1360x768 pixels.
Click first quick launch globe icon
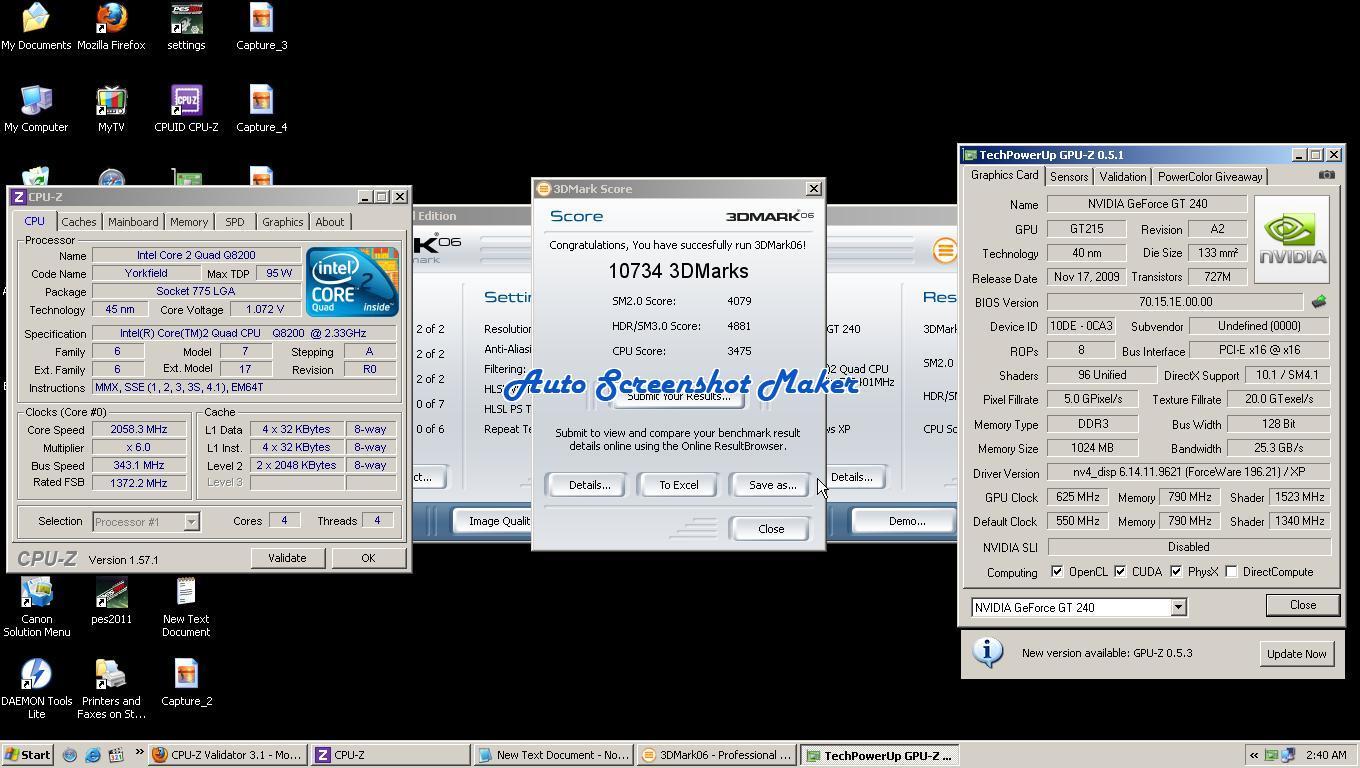click(70, 755)
